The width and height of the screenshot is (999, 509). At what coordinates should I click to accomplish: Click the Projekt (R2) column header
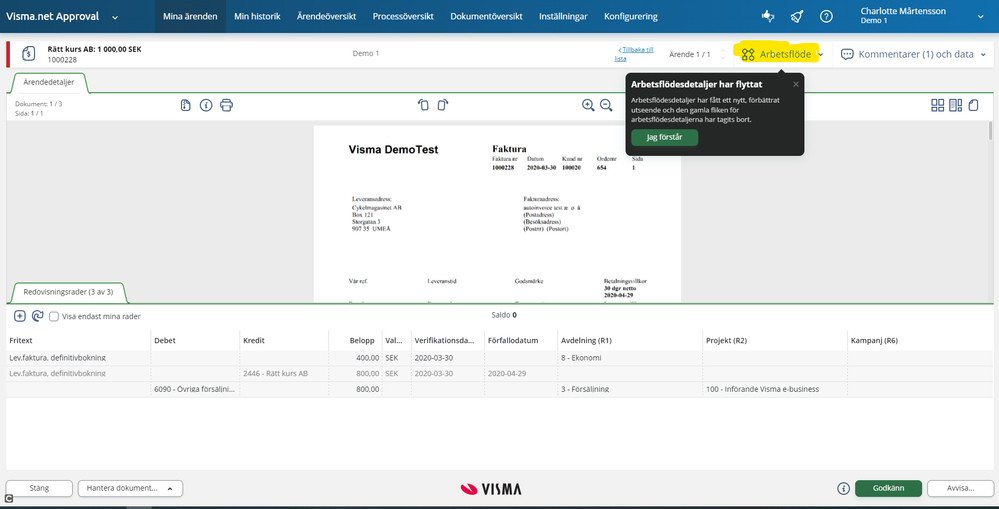pos(775,340)
